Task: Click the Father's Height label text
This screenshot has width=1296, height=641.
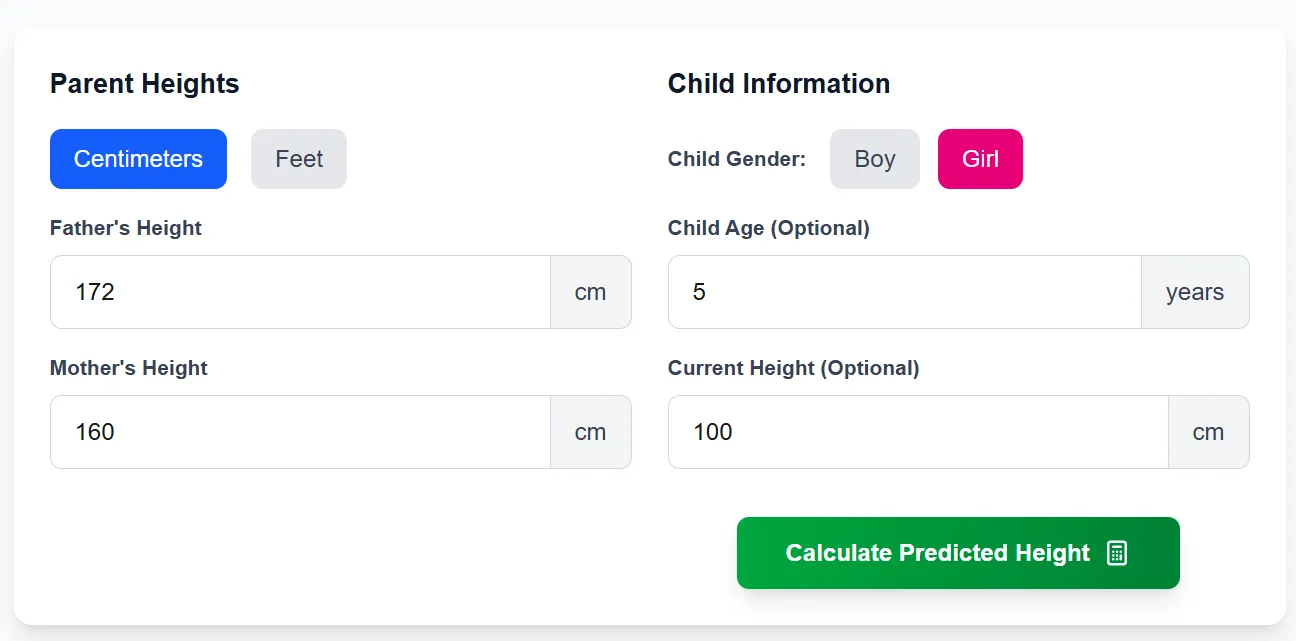Action: pos(126,228)
